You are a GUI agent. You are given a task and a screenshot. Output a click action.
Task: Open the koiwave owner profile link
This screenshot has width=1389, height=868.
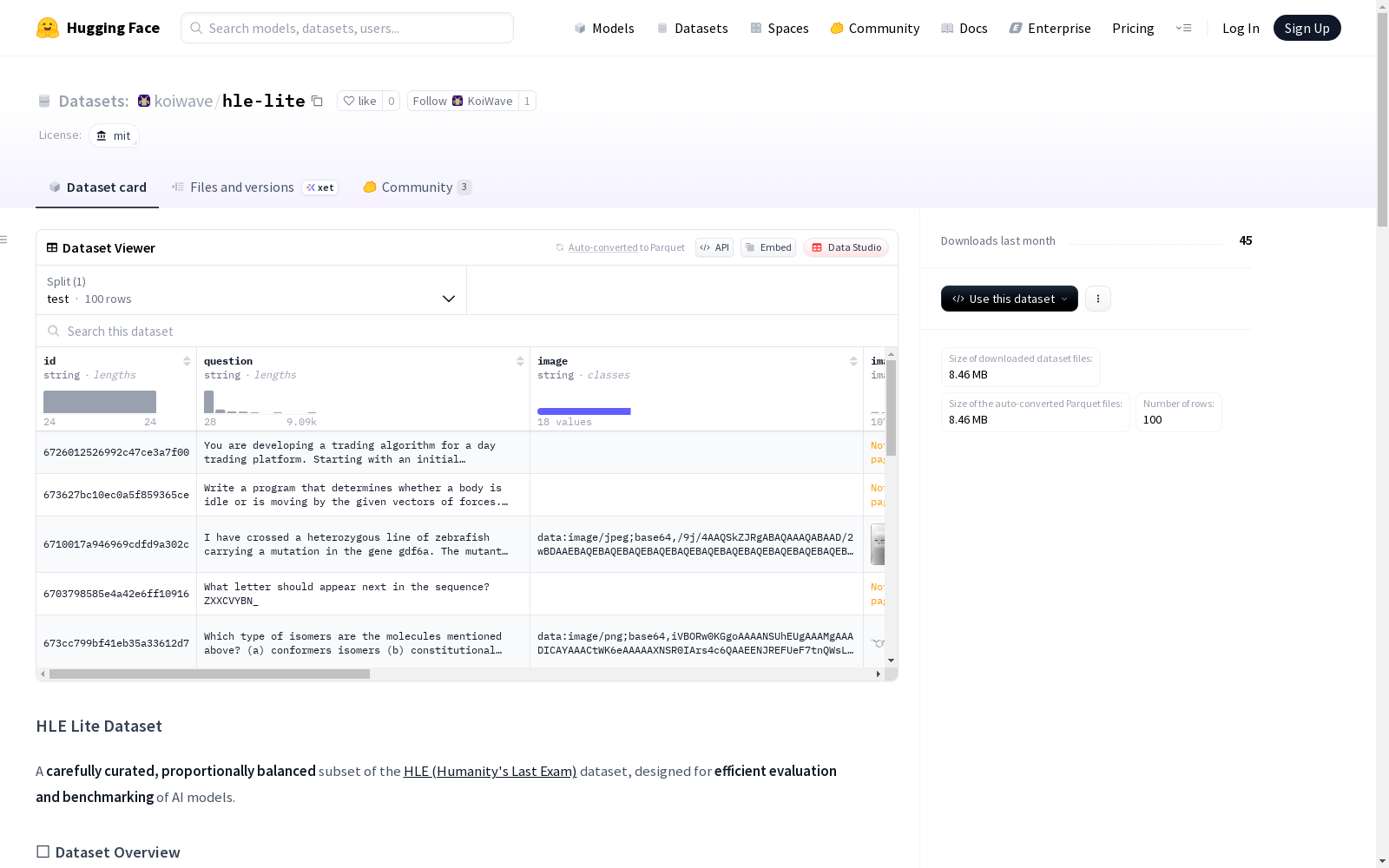coord(183,102)
